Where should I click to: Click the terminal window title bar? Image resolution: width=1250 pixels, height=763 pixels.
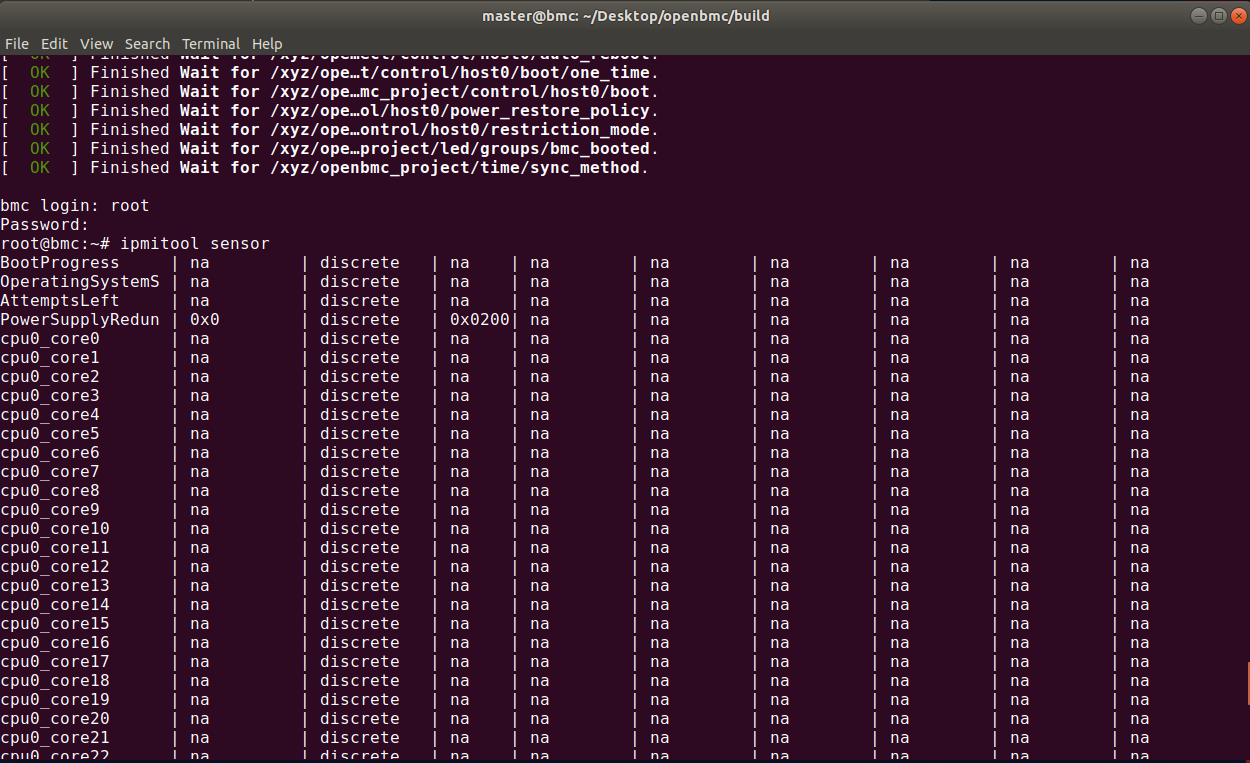625,15
